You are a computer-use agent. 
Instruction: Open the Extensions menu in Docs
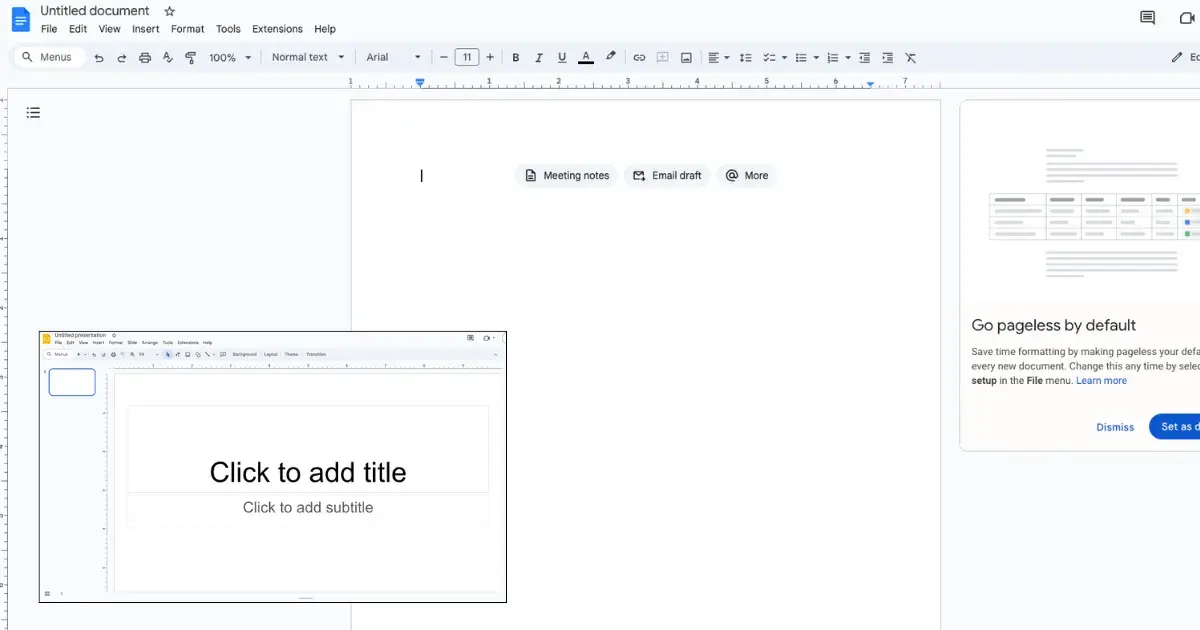[x=278, y=29]
